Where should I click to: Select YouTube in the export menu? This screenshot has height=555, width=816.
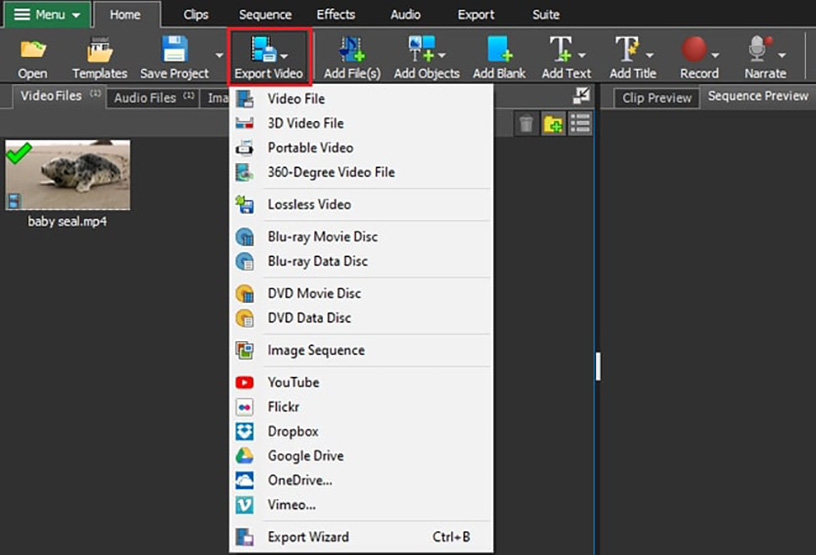(x=293, y=382)
